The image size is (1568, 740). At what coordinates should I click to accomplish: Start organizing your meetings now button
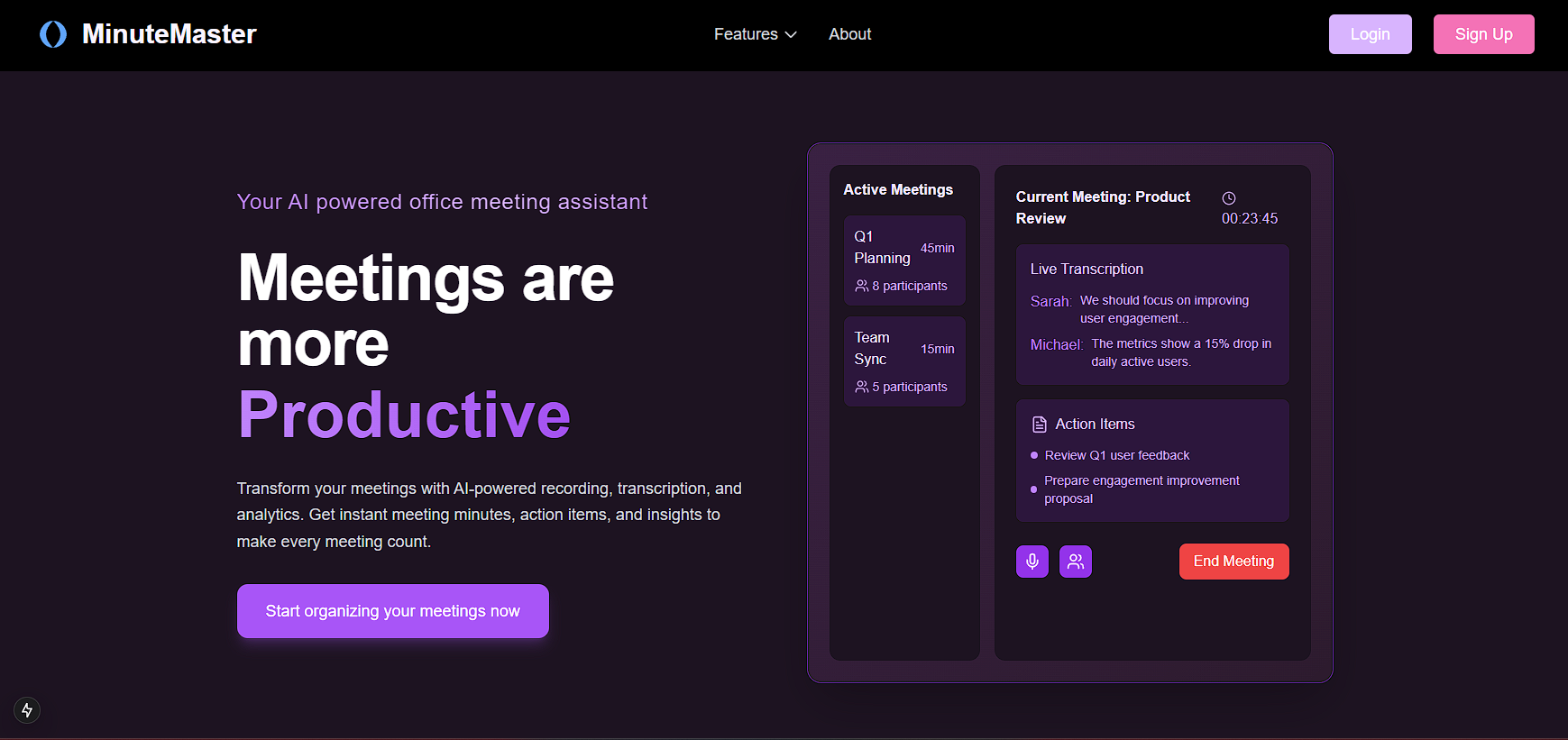coord(393,611)
